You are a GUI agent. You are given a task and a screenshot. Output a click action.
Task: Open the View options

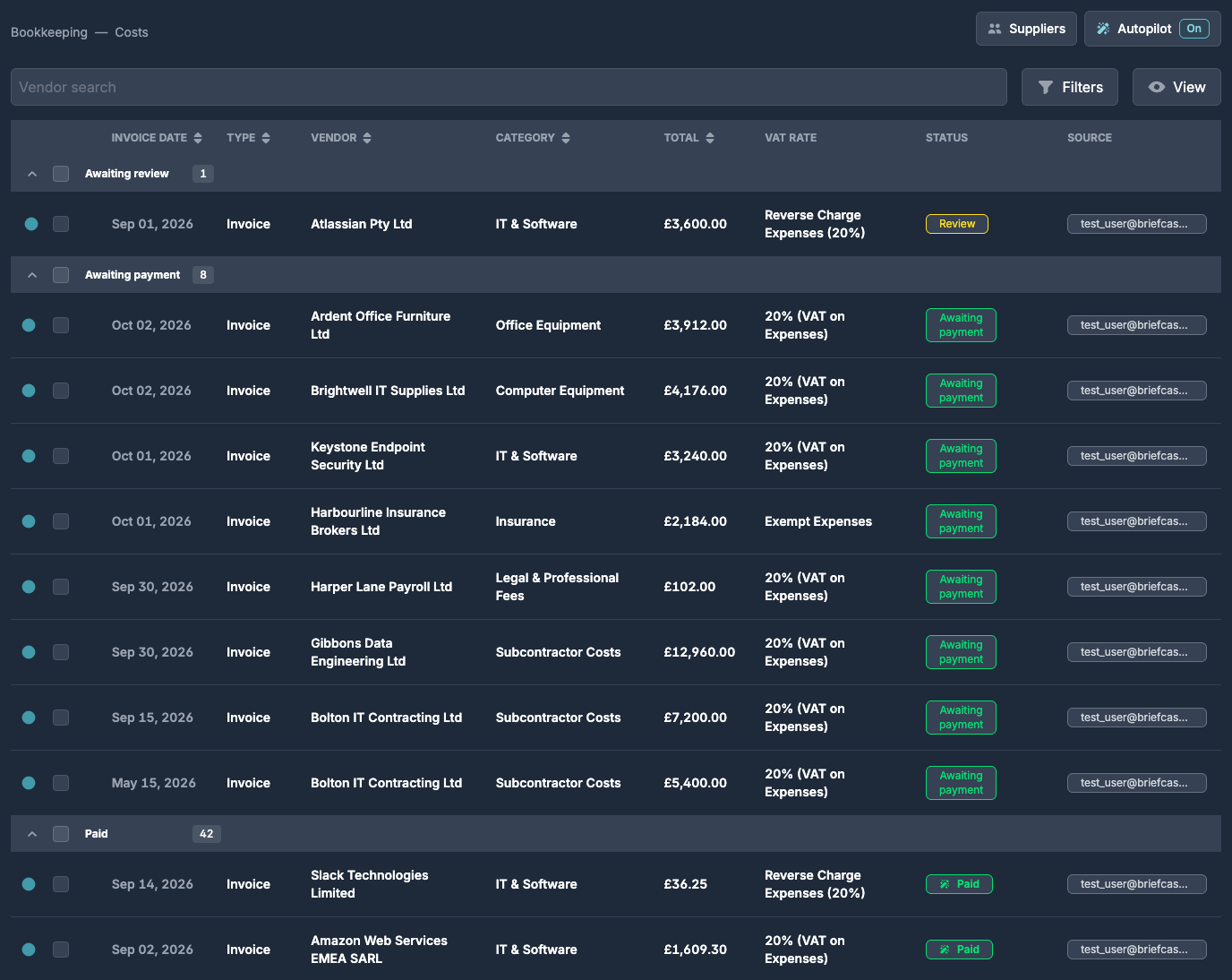coord(1176,87)
